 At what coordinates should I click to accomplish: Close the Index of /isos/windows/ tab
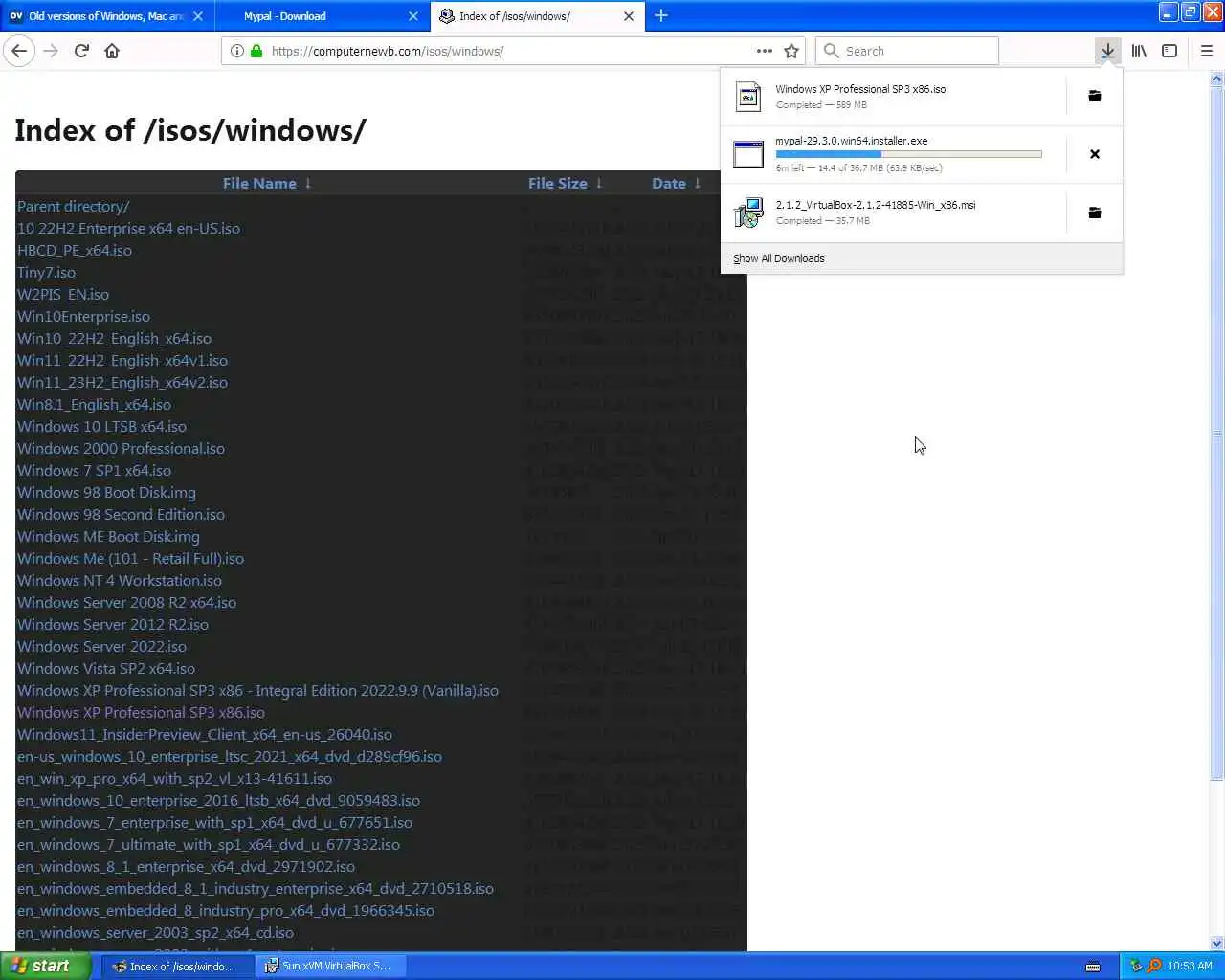[x=629, y=16]
